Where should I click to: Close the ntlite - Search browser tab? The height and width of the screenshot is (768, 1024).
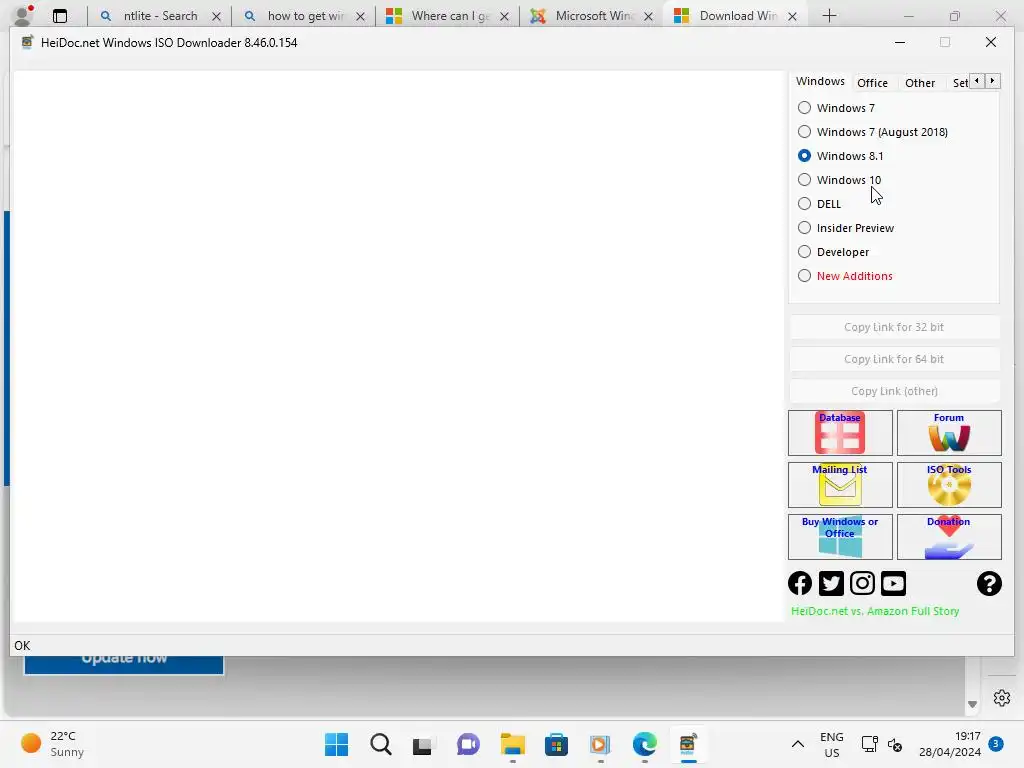click(x=216, y=16)
